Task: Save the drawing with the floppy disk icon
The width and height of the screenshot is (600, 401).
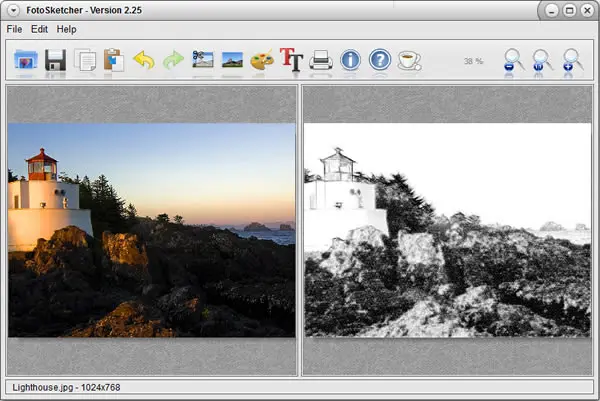Action: (x=55, y=60)
